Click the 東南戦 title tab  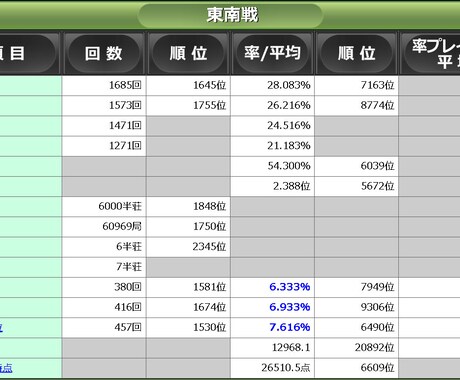click(230, 15)
